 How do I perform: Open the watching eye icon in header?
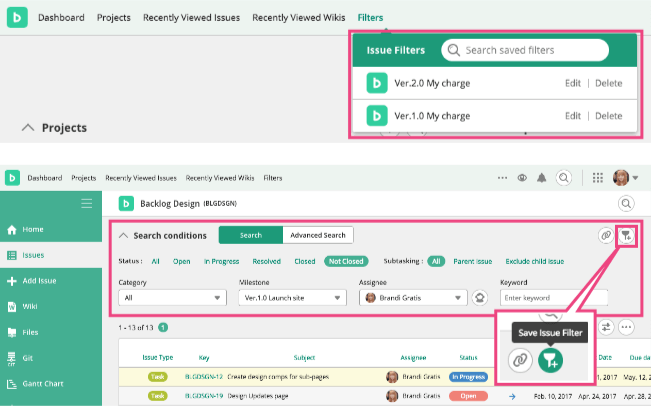point(522,178)
